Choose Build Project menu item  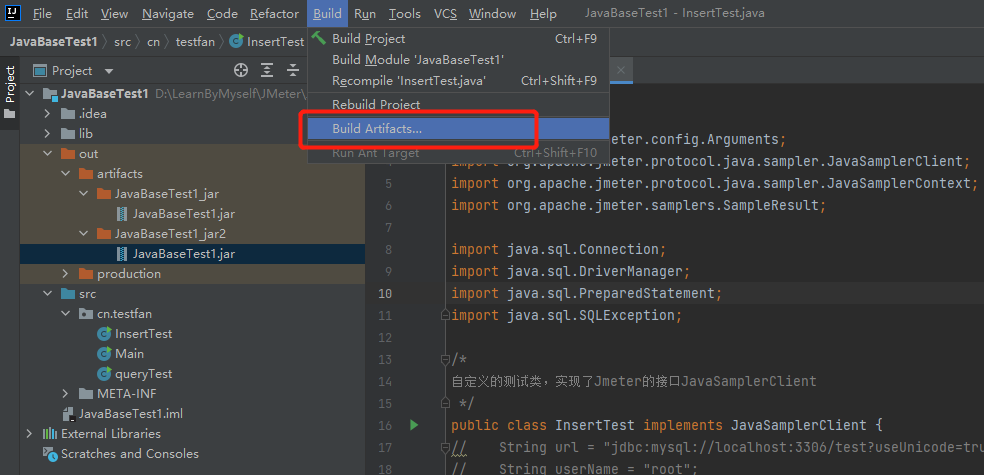point(458,39)
